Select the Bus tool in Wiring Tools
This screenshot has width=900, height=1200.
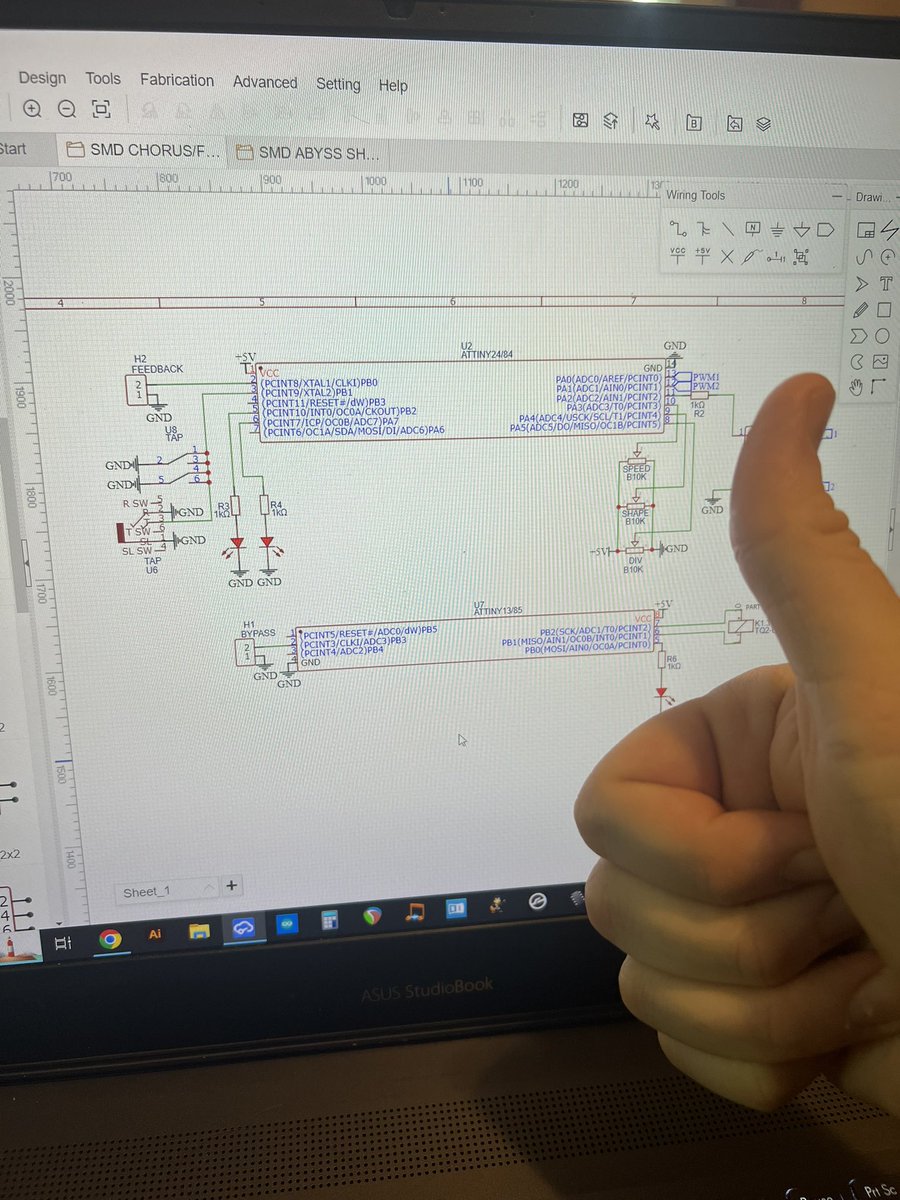tap(703, 229)
